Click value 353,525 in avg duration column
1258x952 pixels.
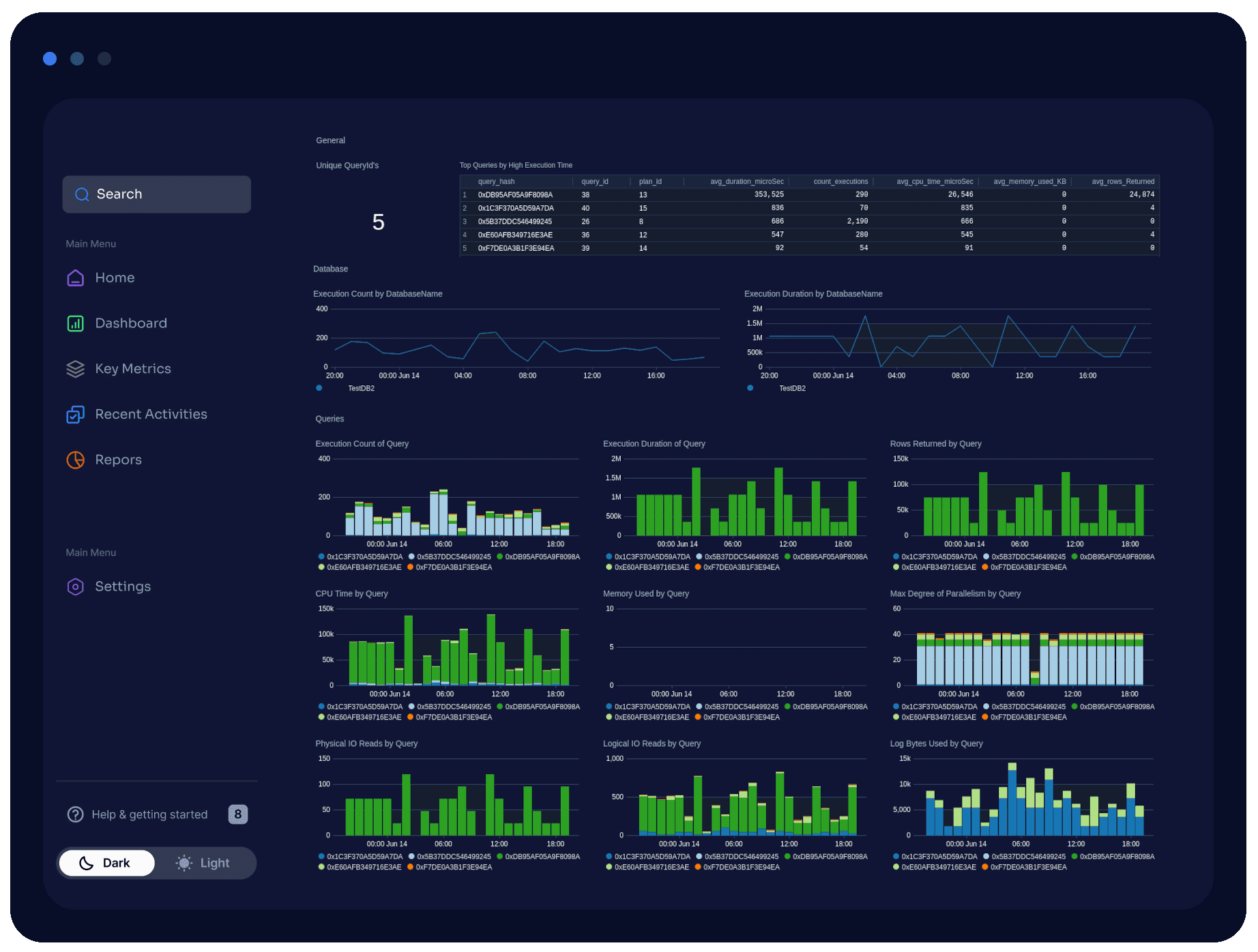click(x=769, y=195)
